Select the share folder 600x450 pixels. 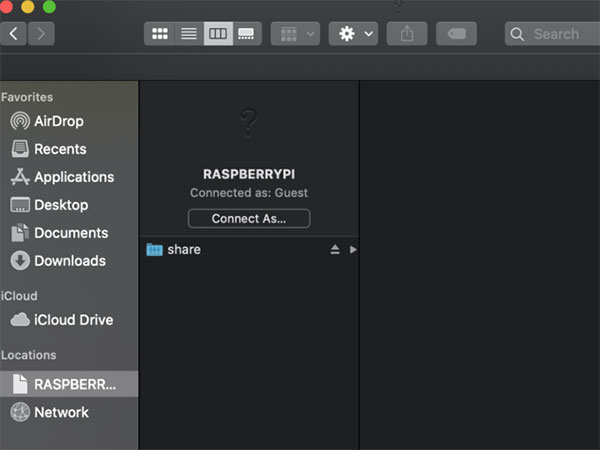(x=184, y=250)
